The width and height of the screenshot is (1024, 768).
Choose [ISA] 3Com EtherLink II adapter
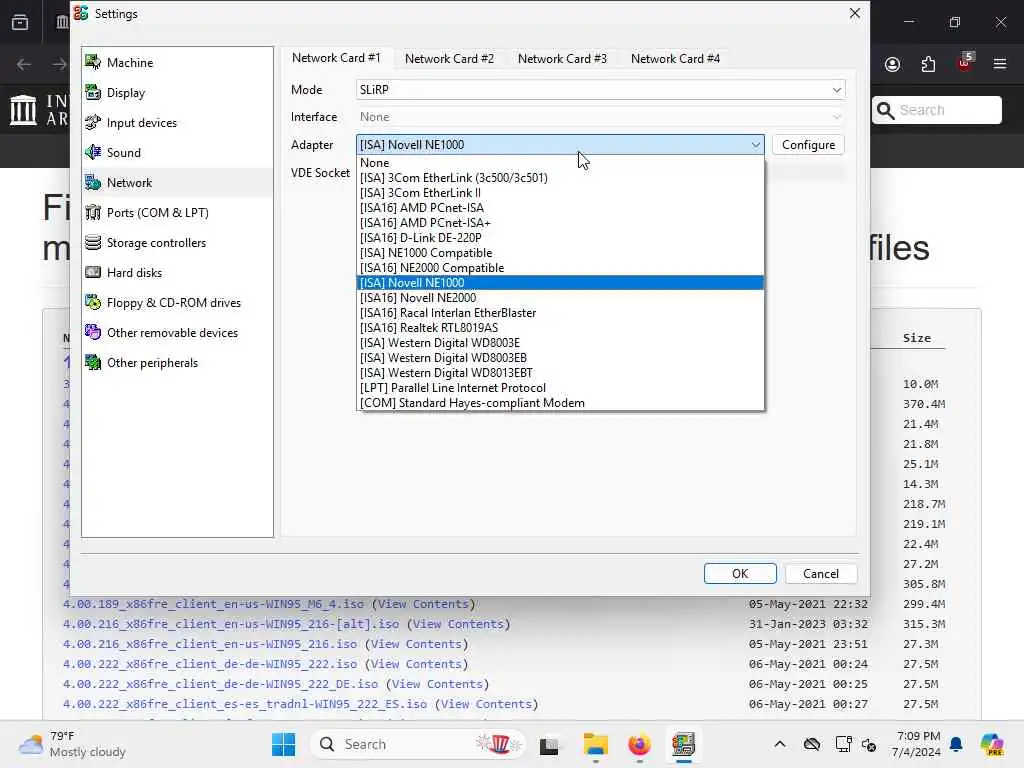[560, 193]
